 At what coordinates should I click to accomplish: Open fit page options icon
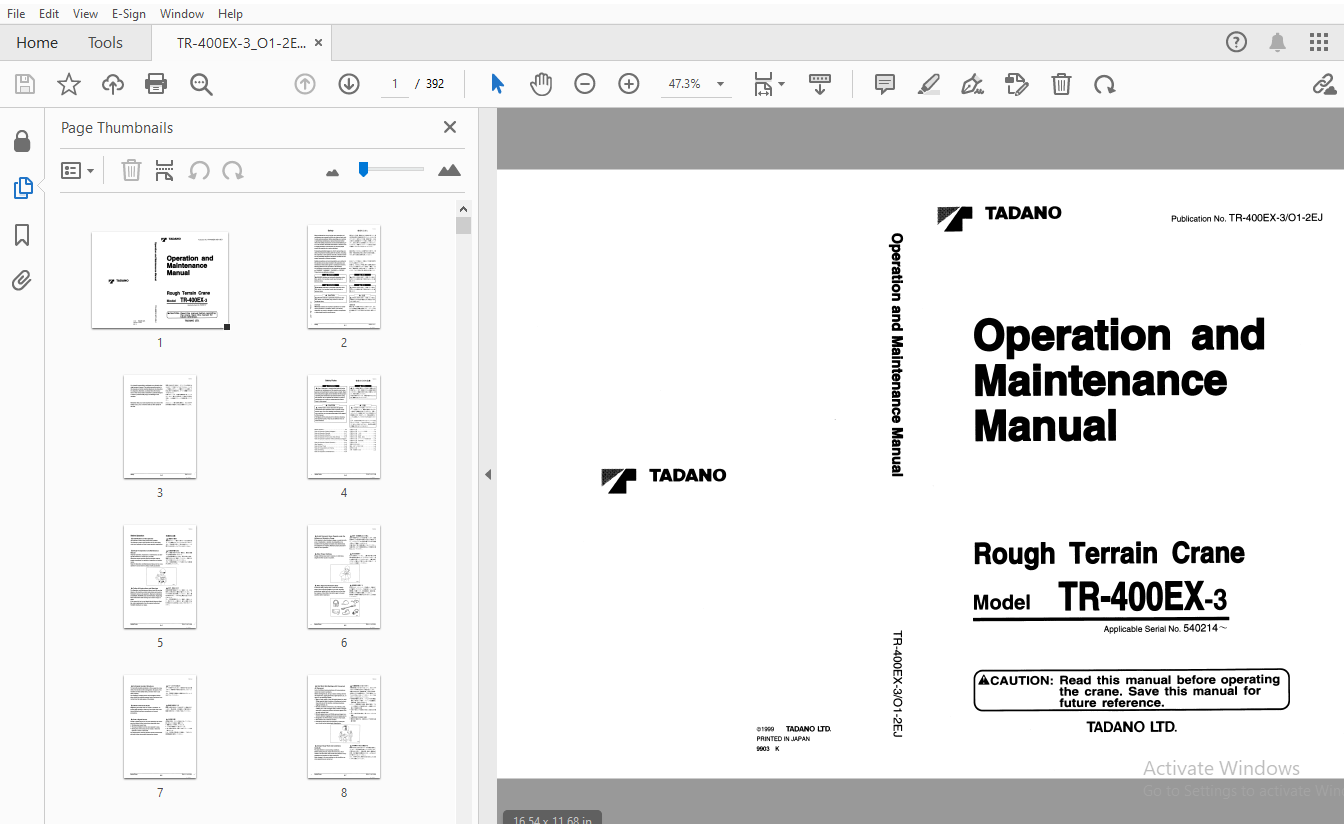click(764, 84)
